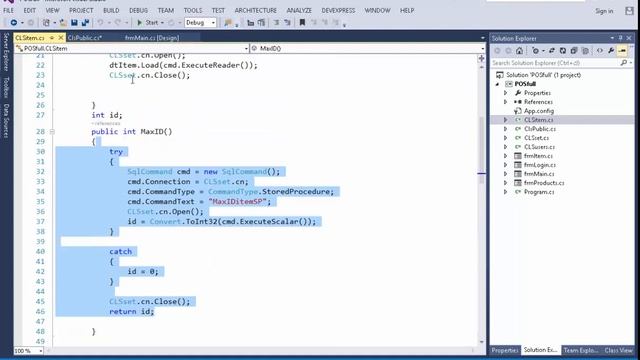Pin the CLSitem.cs tab
This screenshot has height=360, width=640.
pyautogui.click(x=52, y=38)
